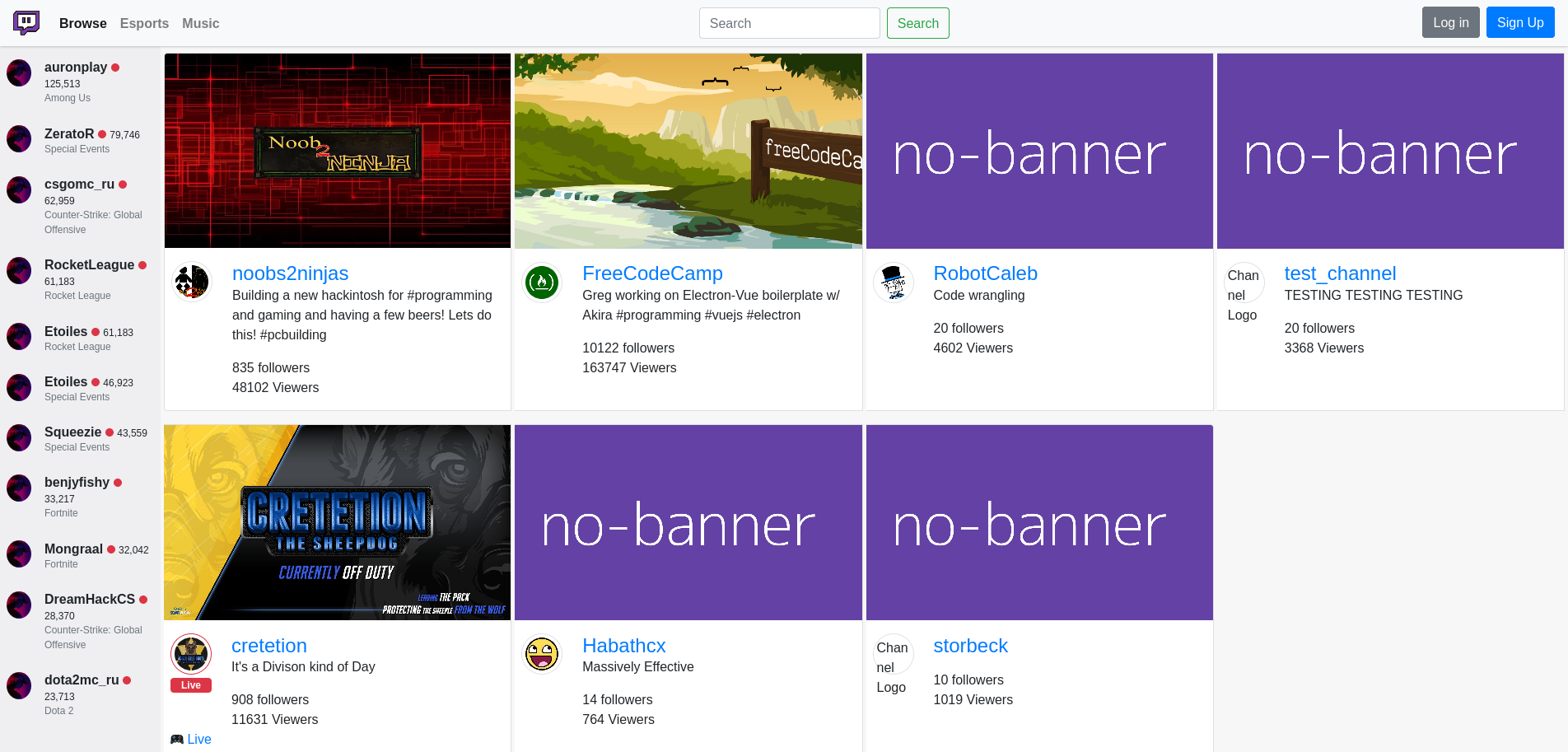Click the gamepad icon beside Live link
Image resolution: width=1568 pixels, height=752 pixels.
coord(177,740)
